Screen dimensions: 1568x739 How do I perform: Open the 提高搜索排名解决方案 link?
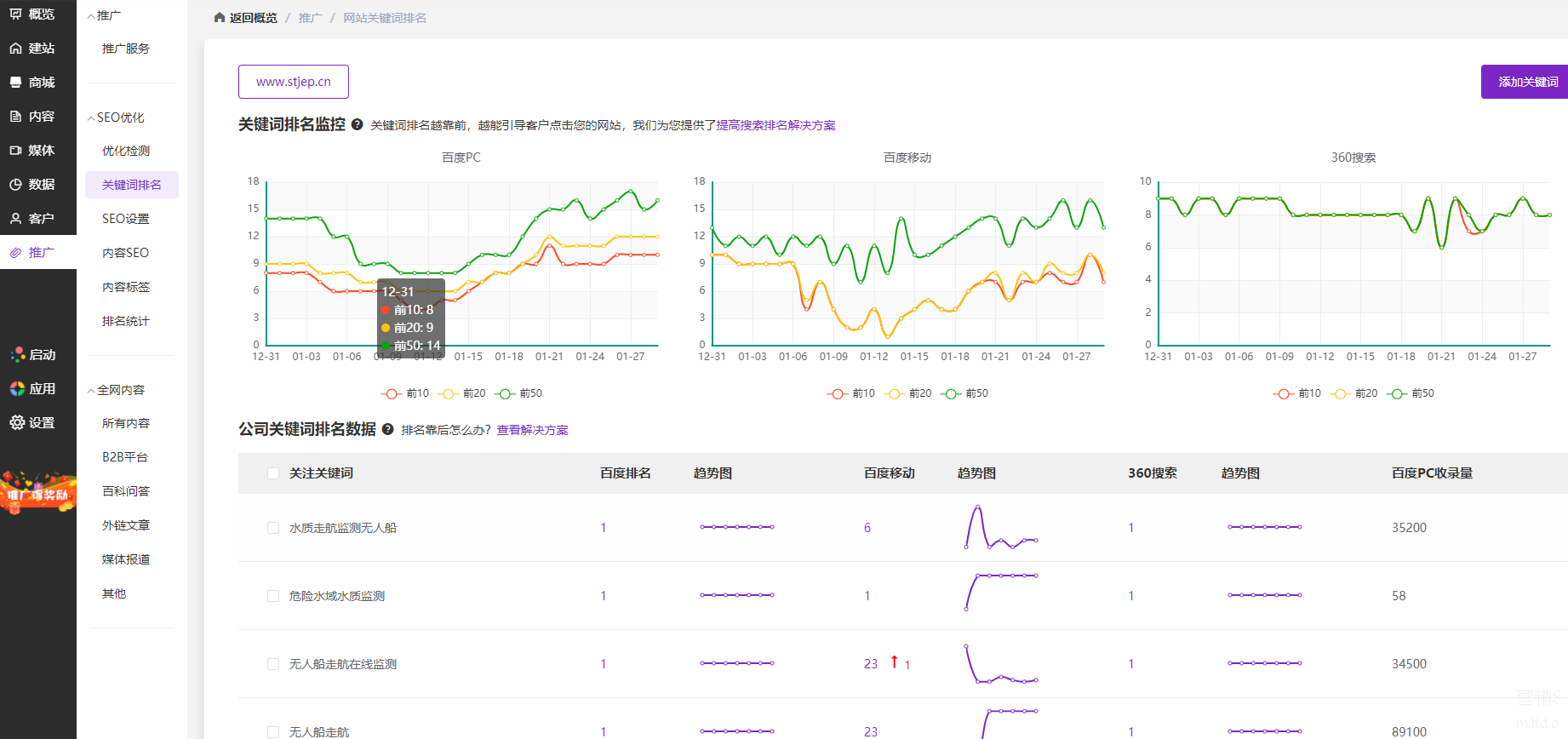tap(775, 125)
